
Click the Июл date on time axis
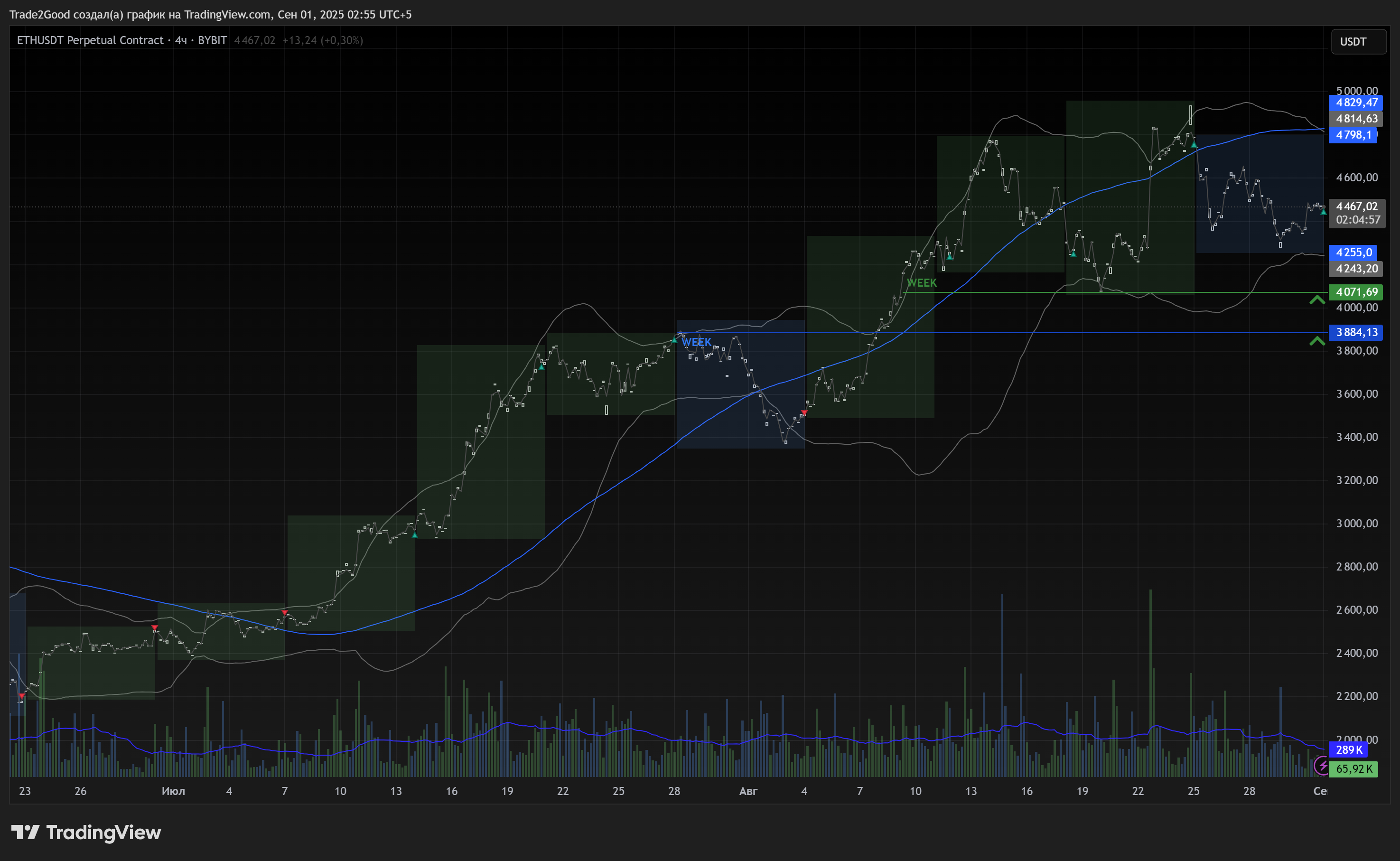(x=173, y=791)
